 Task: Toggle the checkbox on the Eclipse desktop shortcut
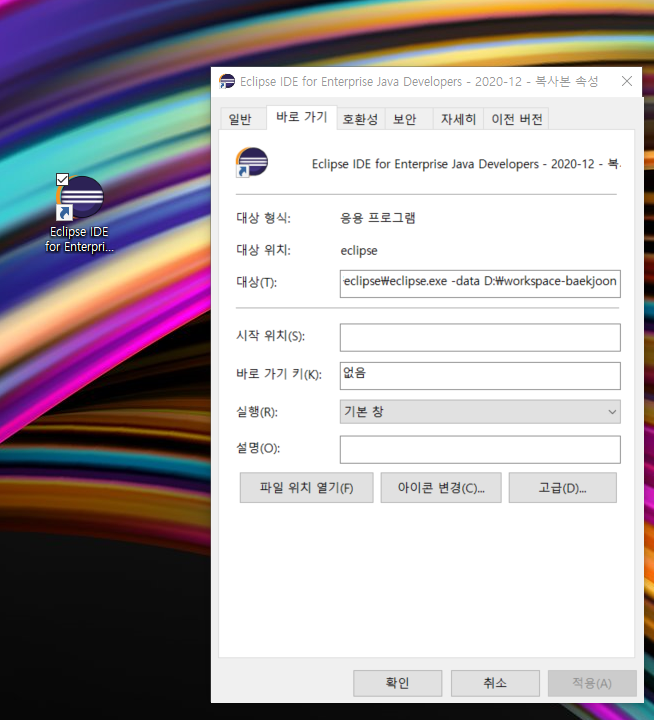[62, 179]
